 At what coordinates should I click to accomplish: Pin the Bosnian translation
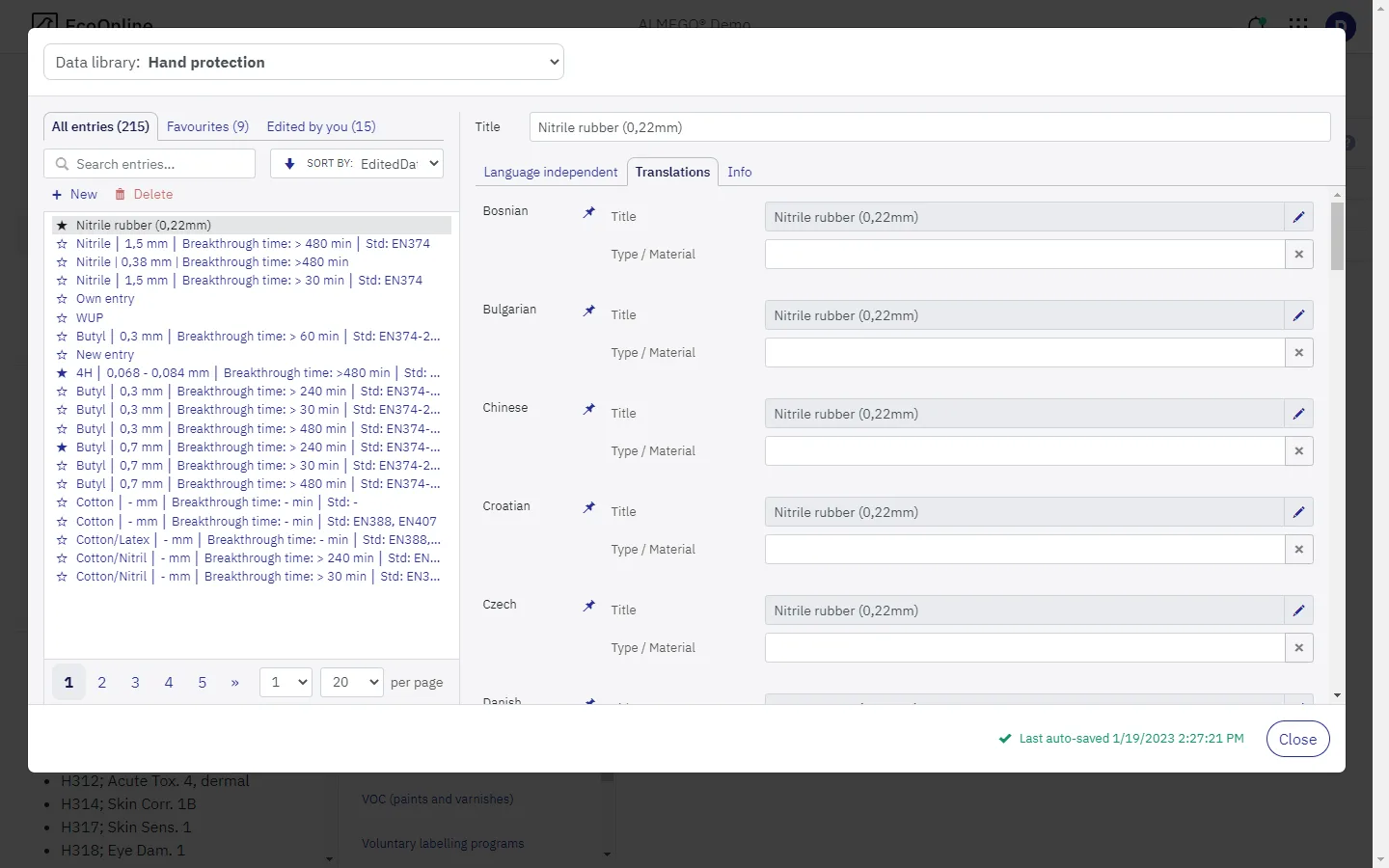[589, 212]
